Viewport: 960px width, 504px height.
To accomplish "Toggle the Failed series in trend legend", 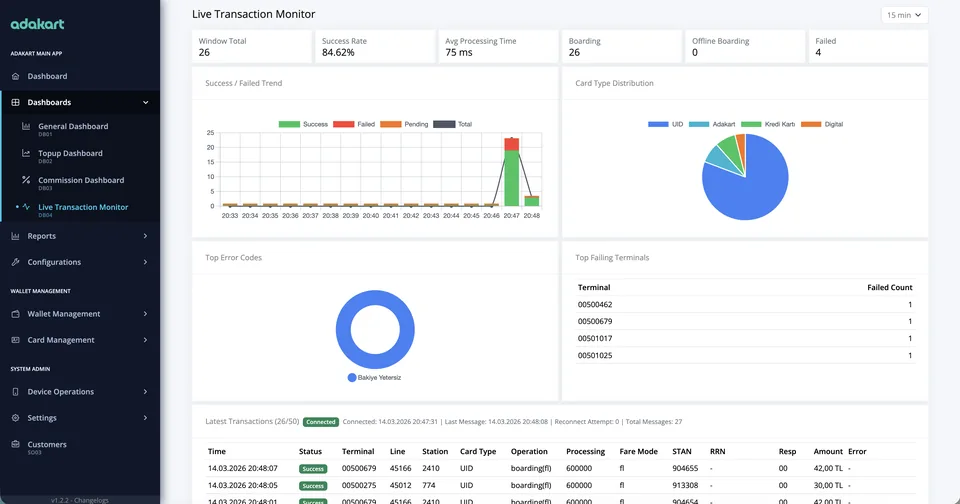I will click(354, 124).
